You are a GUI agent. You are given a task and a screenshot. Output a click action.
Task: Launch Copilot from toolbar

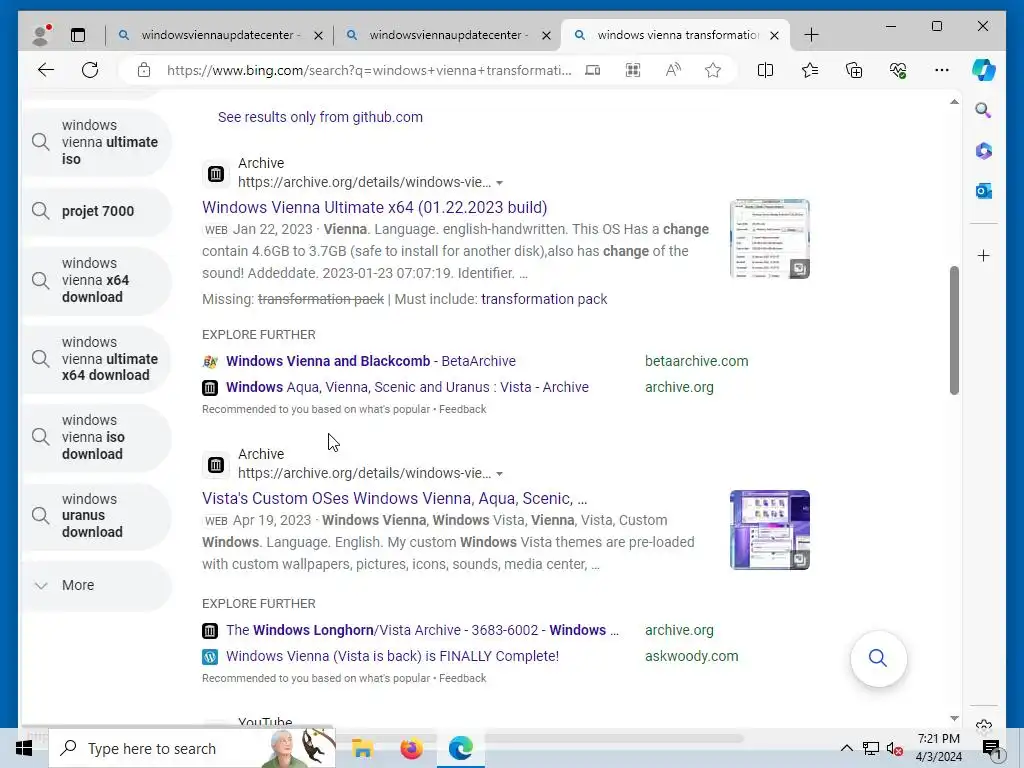[x=984, y=70]
